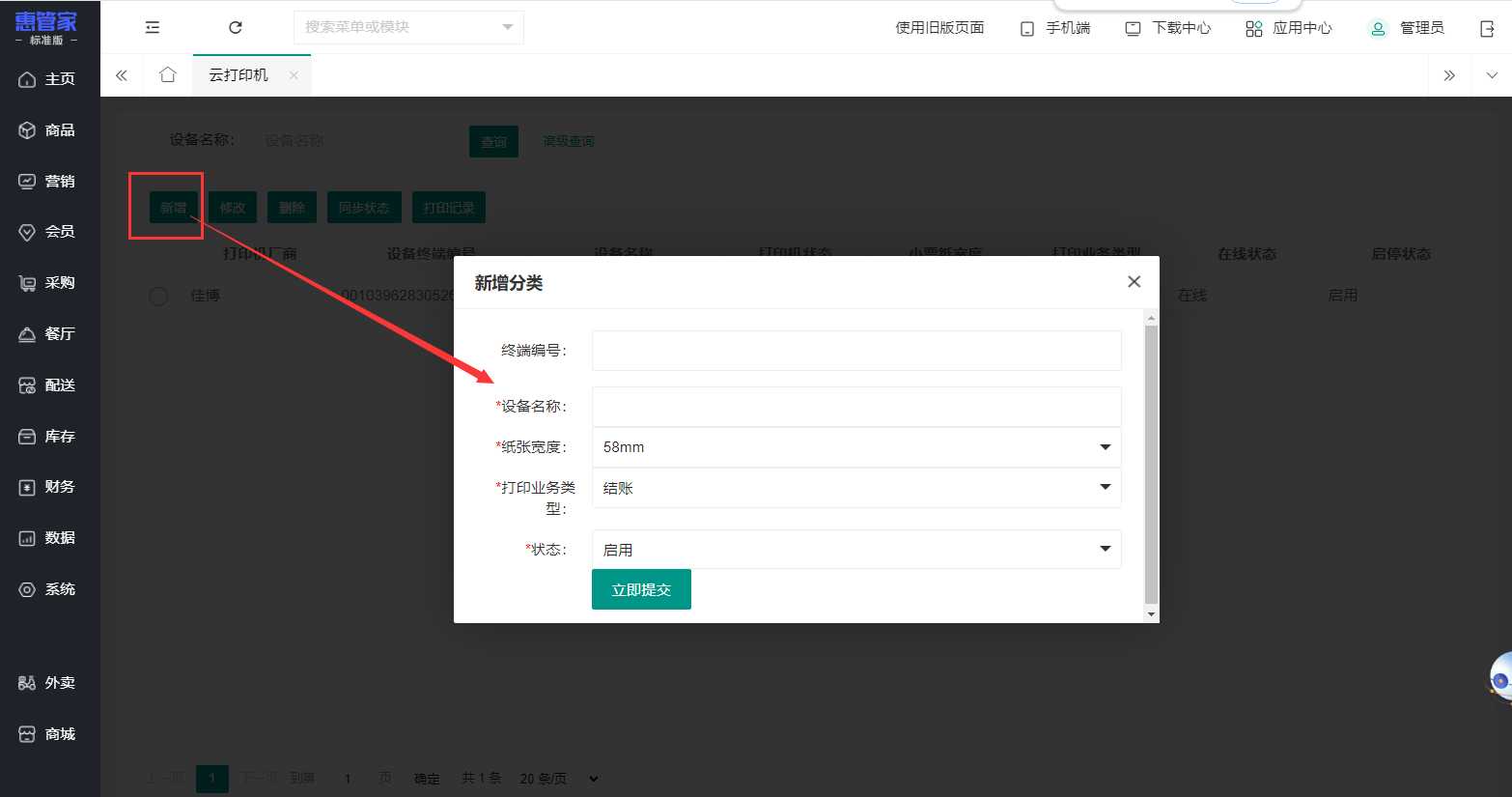The height and width of the screenshot is (797, 1512).
Task: Open 高级查询 advanced search link
Action: point(569,141)
